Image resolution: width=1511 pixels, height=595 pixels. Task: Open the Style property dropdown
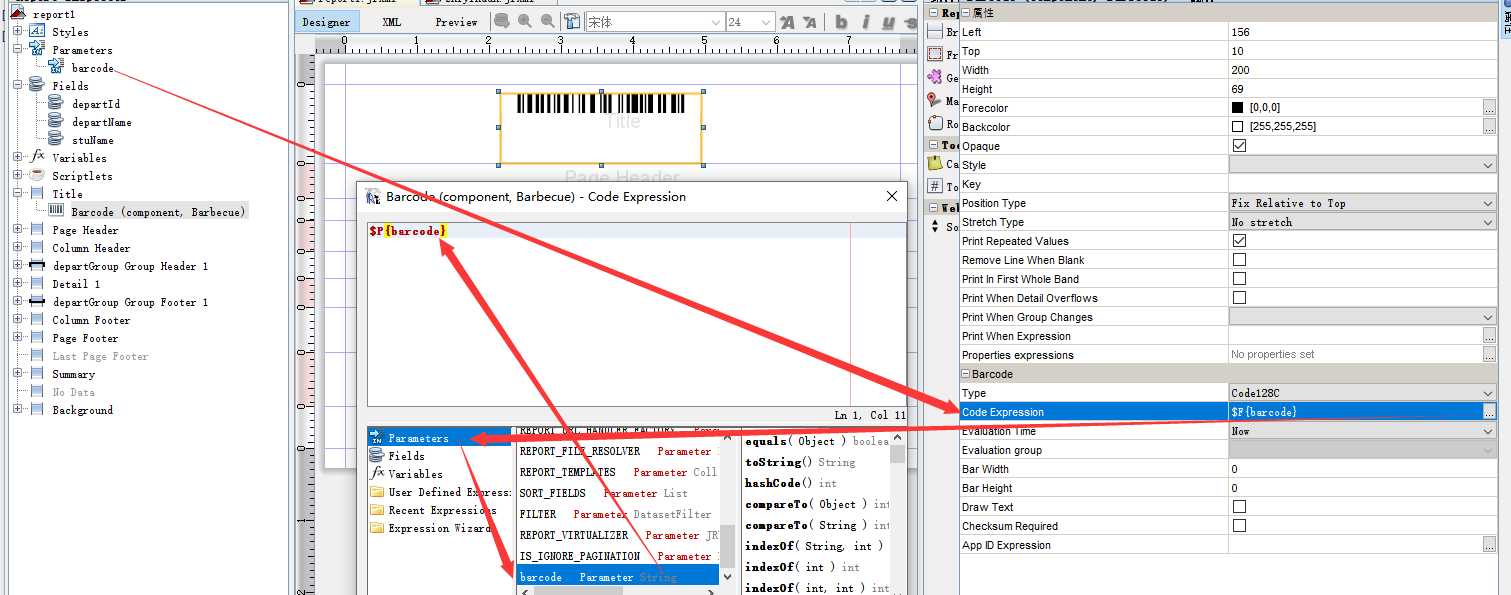coord(1488,165)
